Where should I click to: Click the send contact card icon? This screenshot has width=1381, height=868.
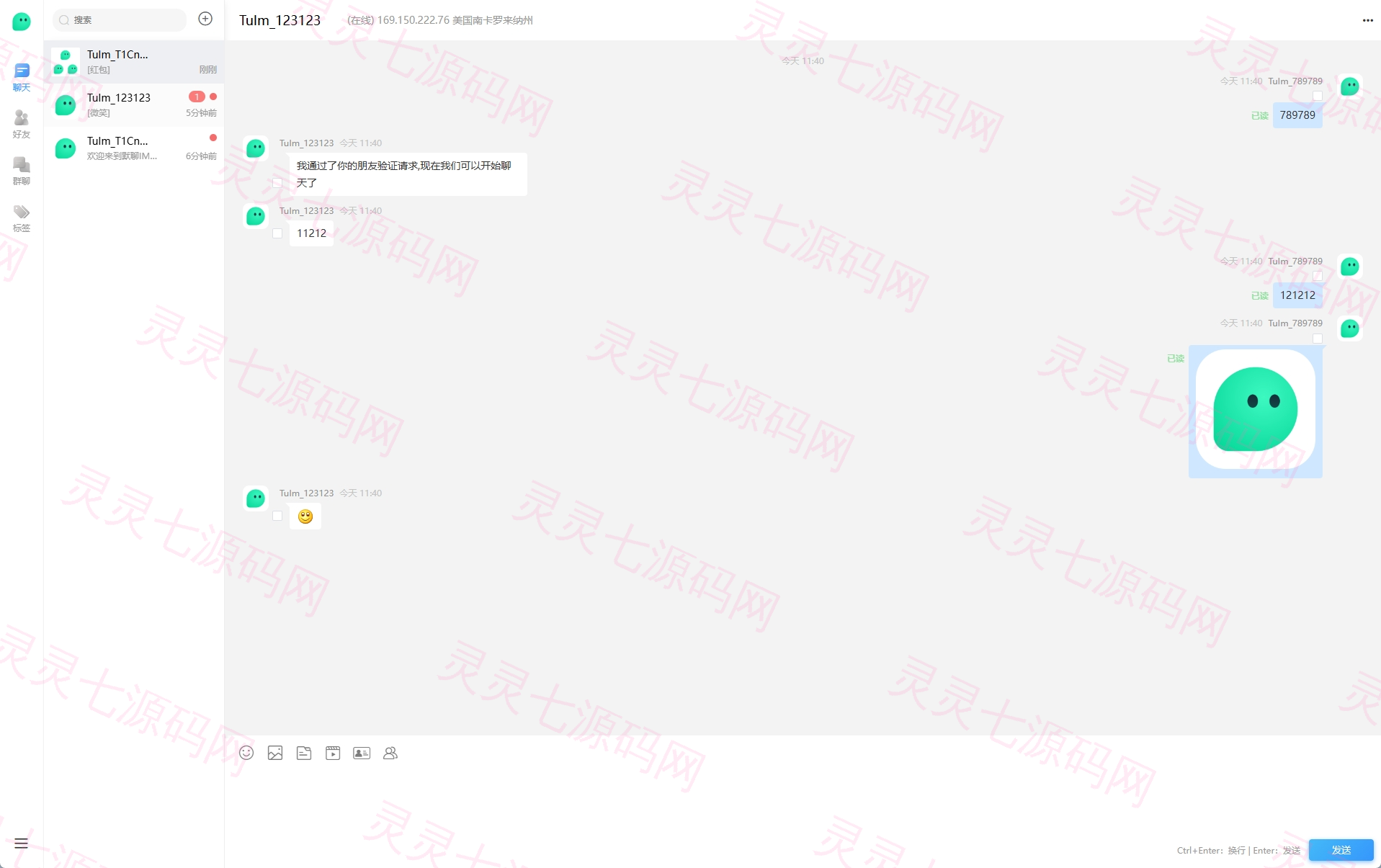click(362, 753)
